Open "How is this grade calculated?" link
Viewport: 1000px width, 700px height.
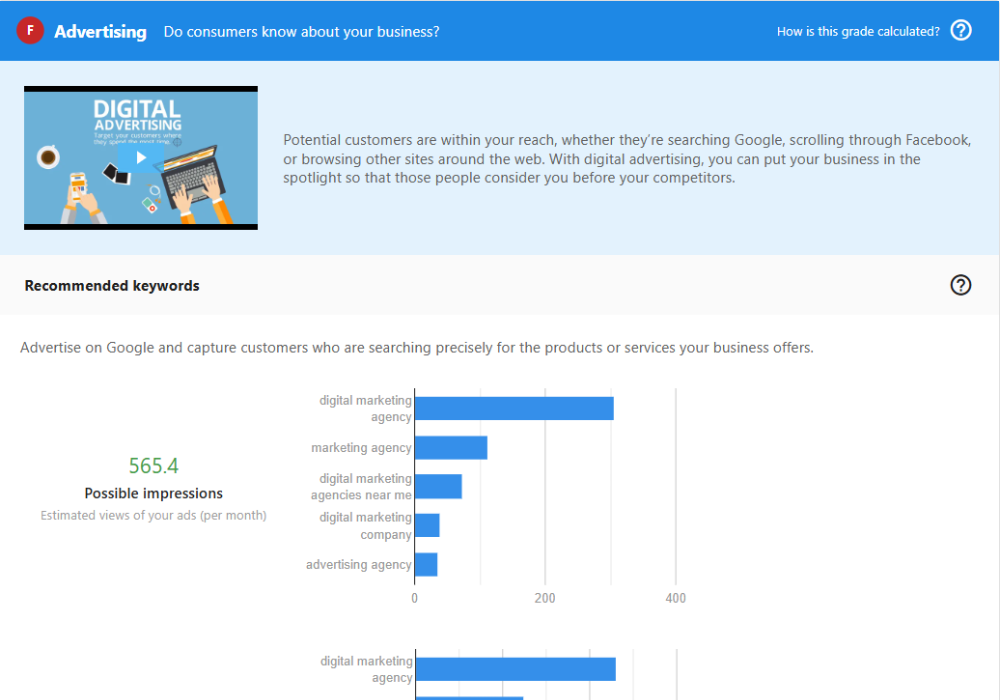(858, 31)
